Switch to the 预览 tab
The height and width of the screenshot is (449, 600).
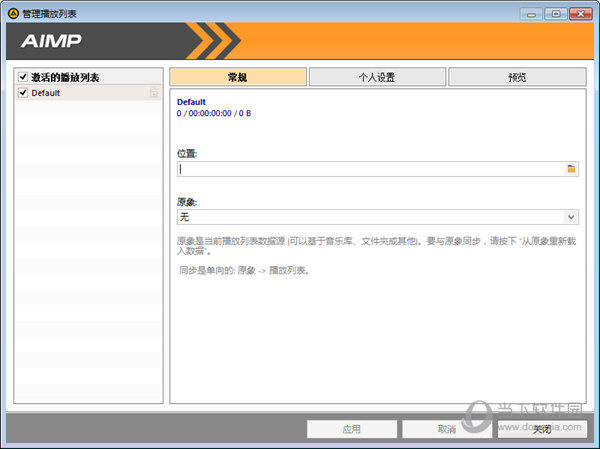[x=517, y=77]
